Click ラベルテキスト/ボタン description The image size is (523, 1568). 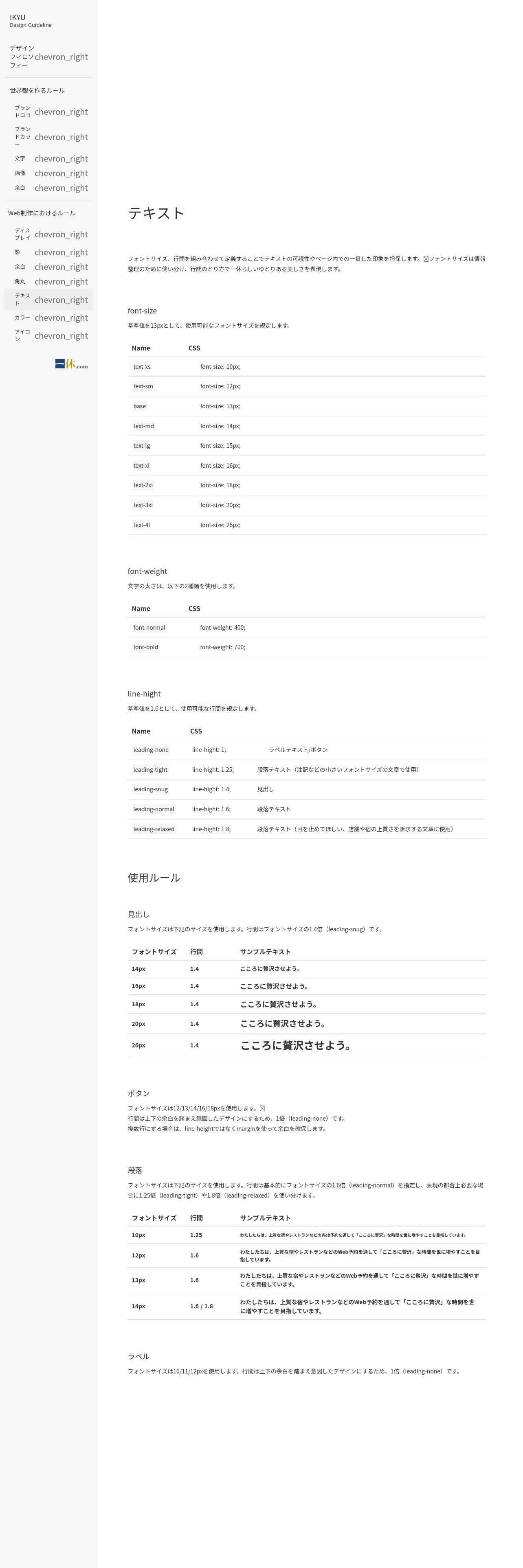(x=298, y=750)
